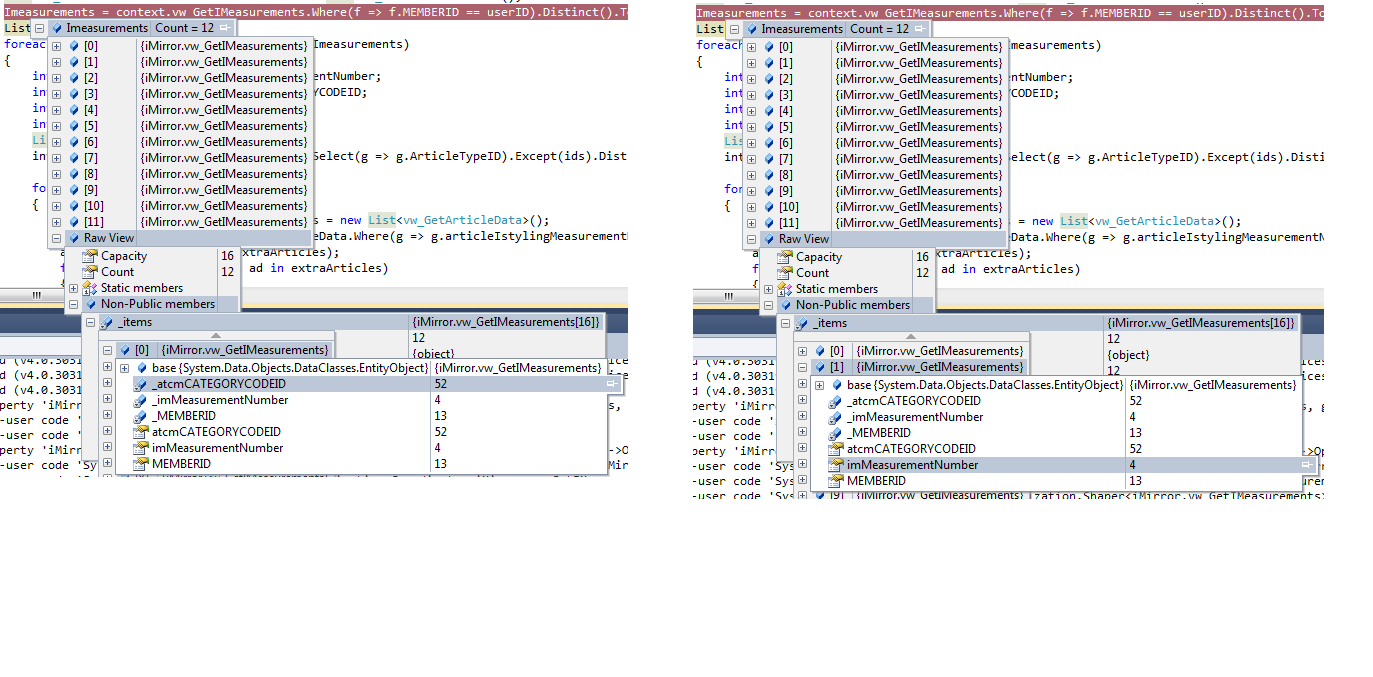Click MEMBERID property icon in left screenshot
Viewport: 1373px width, 677px height.
(141, 464)
